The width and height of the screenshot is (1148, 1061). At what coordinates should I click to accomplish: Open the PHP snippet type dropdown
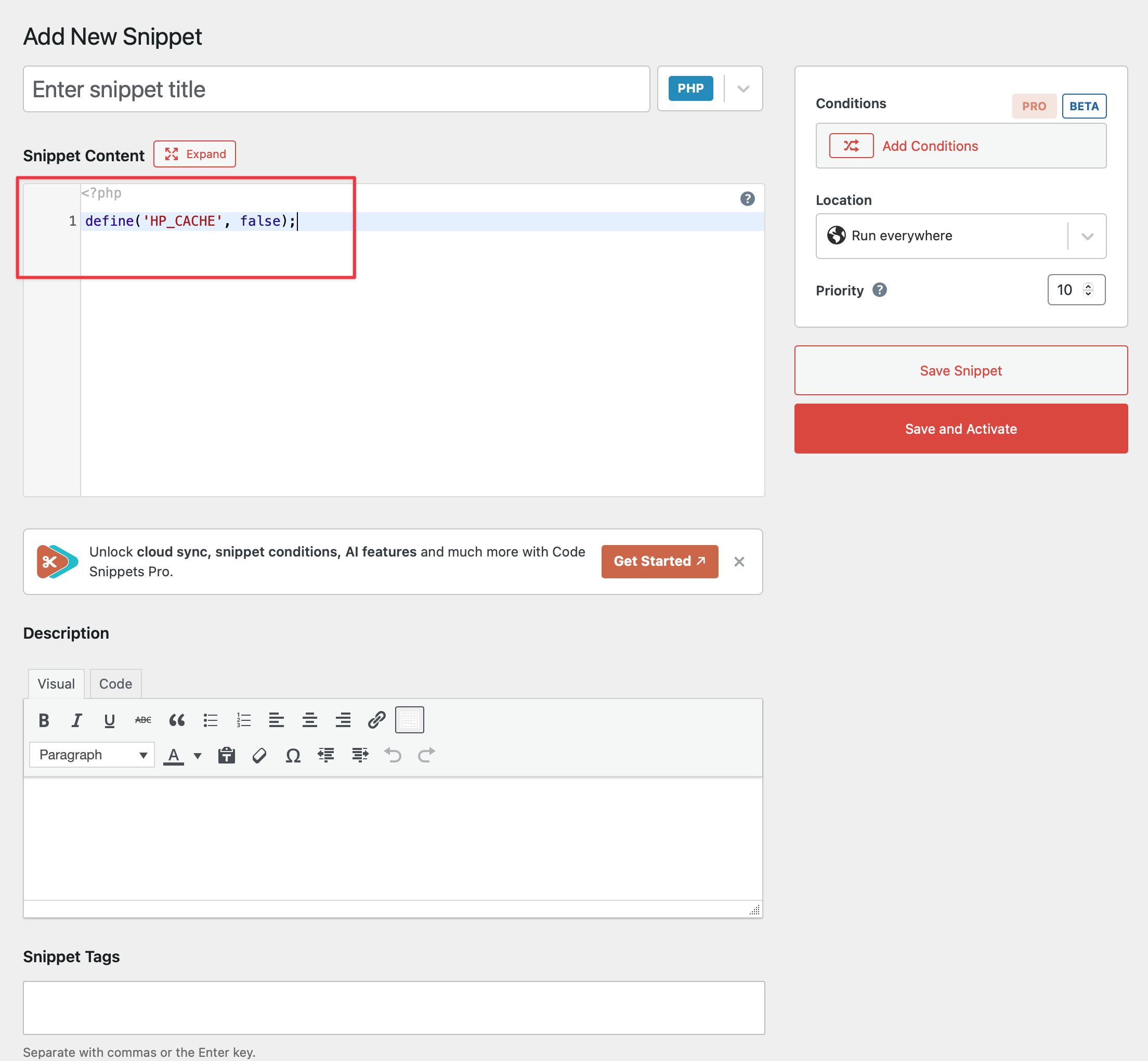tap(743, 89)
